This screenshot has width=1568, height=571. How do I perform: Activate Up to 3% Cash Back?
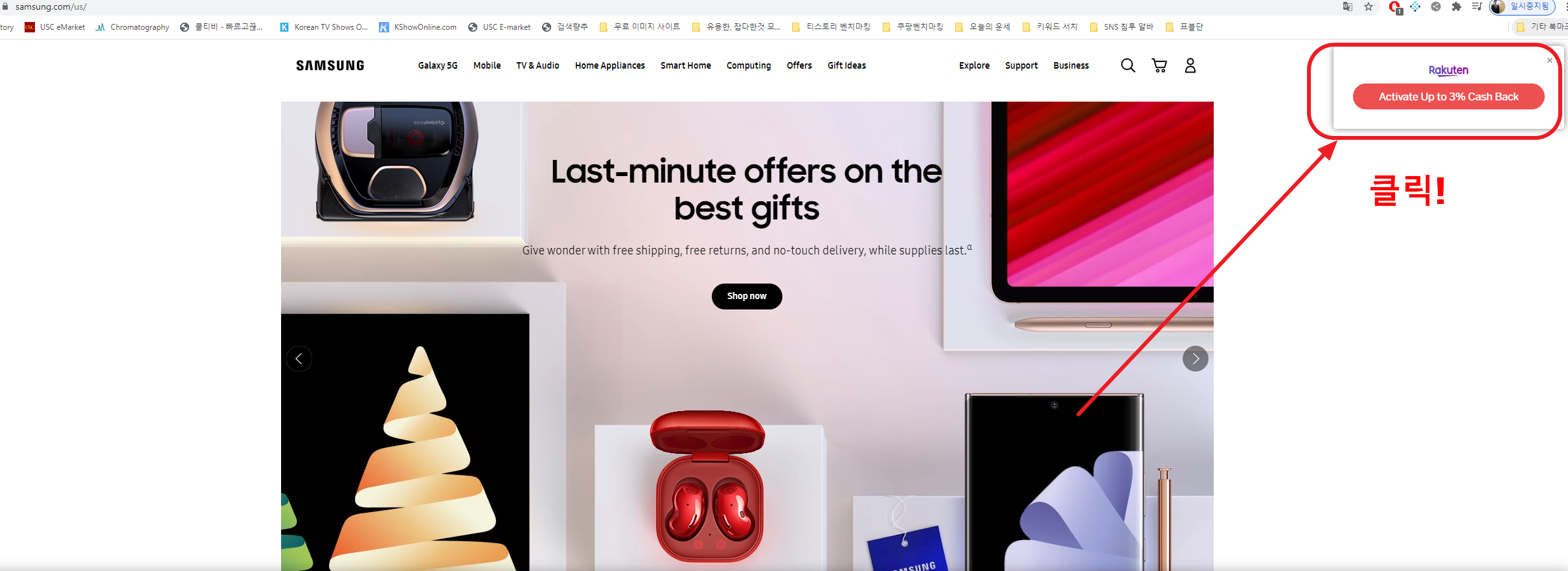point(1449,96)
